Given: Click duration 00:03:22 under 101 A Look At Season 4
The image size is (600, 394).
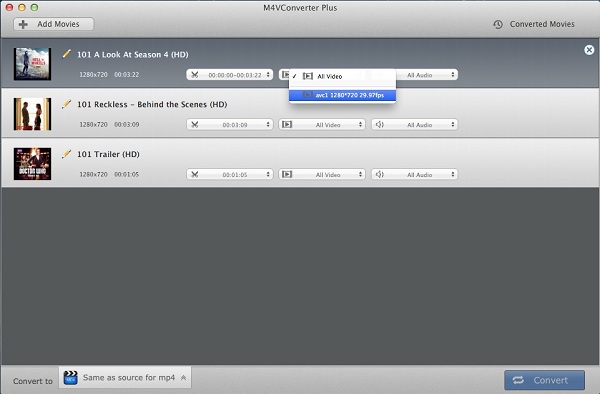Looking at the screenshot, I should [x=127, y=75].
